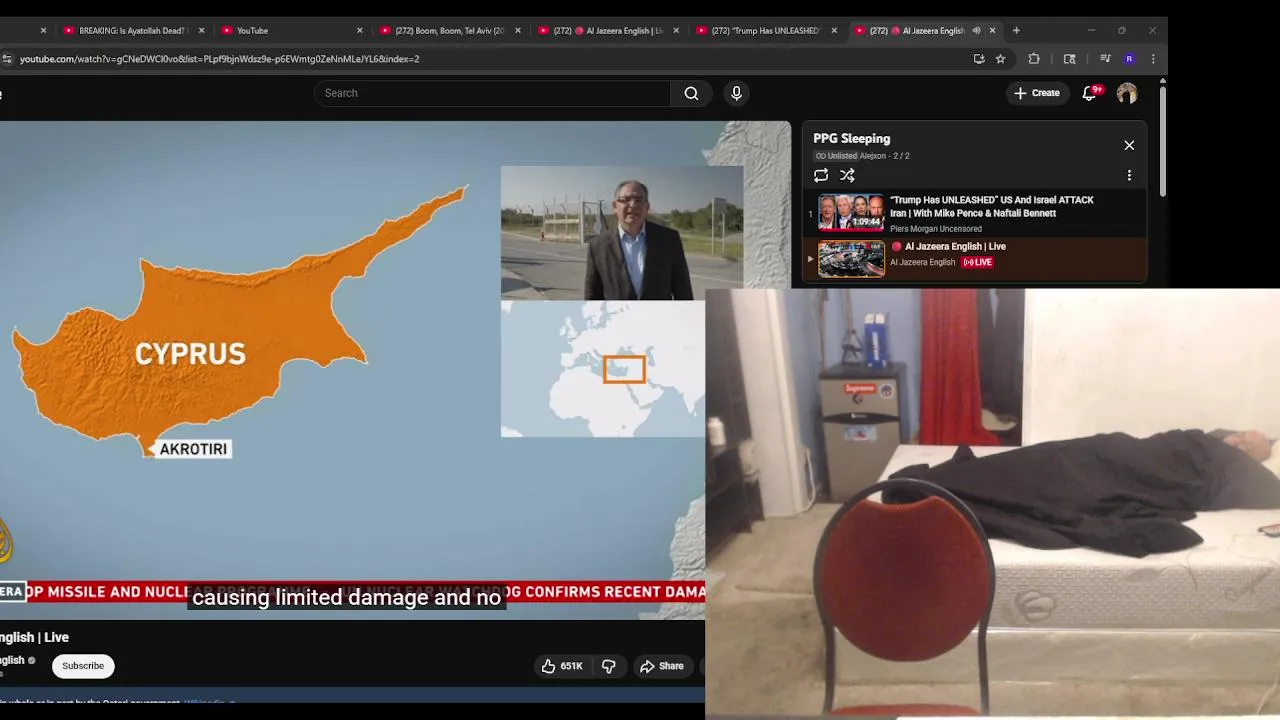Image resolution: width=1280 pixels, height=720 pixels.
Task: Like the video showing 651K likes
Action: pyautogui.click(x=560, y=666)
